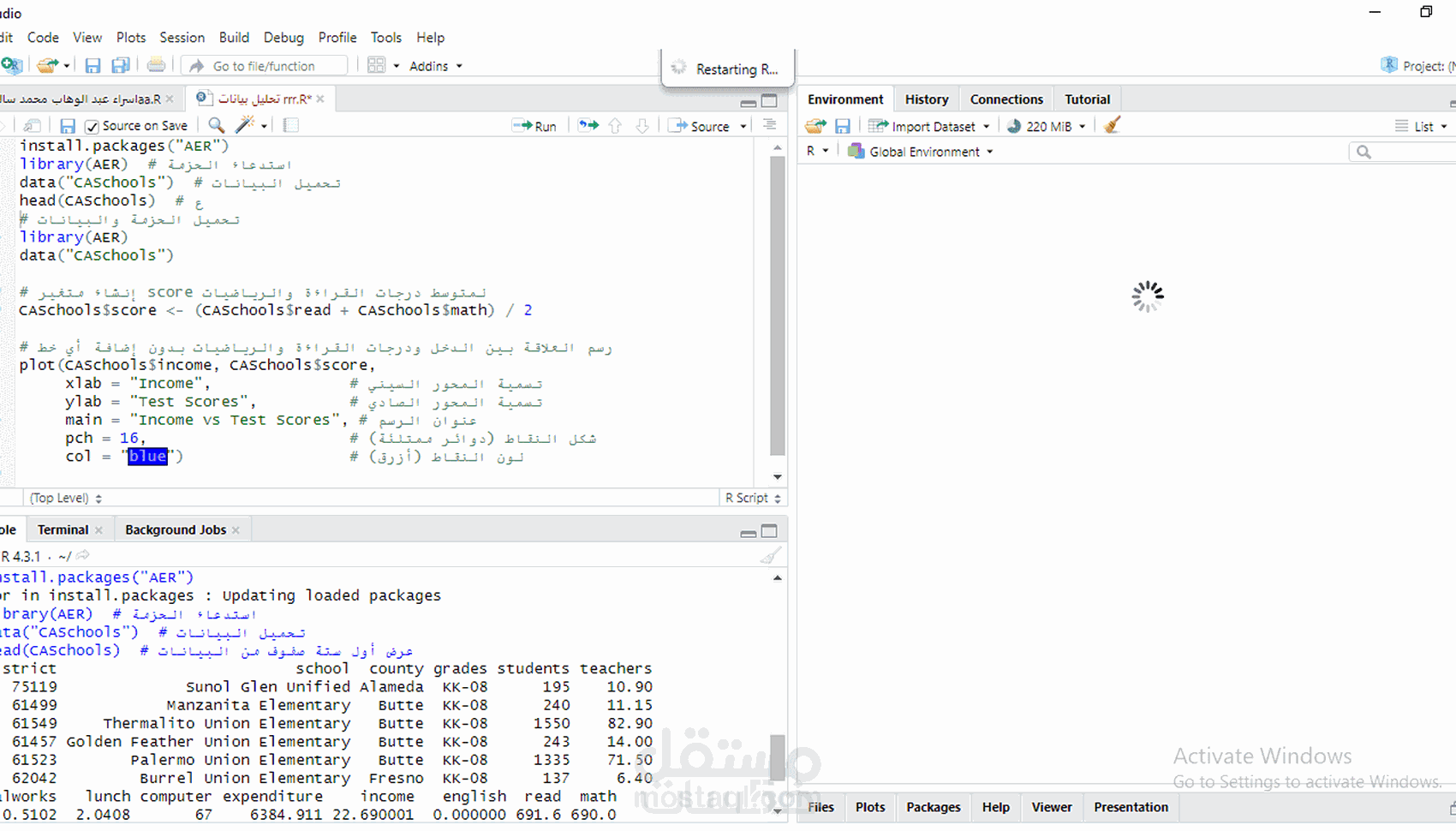Re-run the previous code region

pyautogui.click(x=588, y=126)
